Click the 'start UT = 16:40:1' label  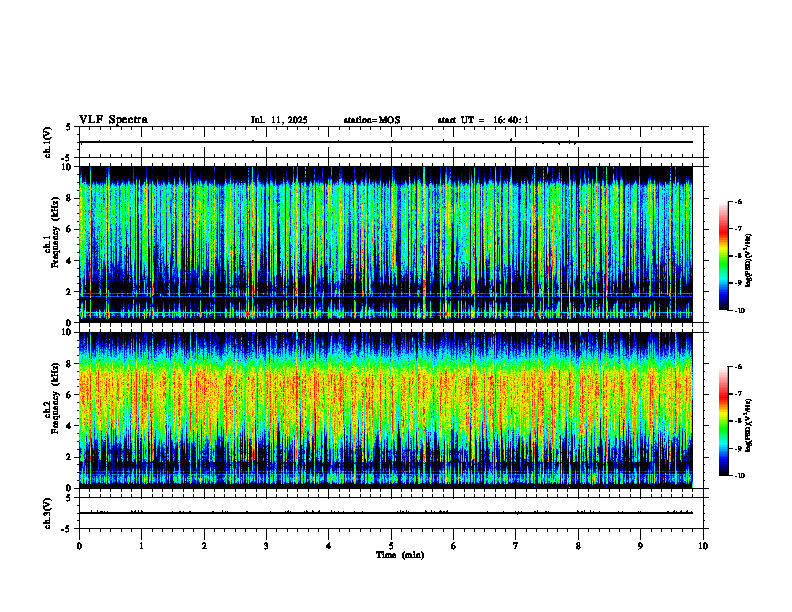pos(483,120)
